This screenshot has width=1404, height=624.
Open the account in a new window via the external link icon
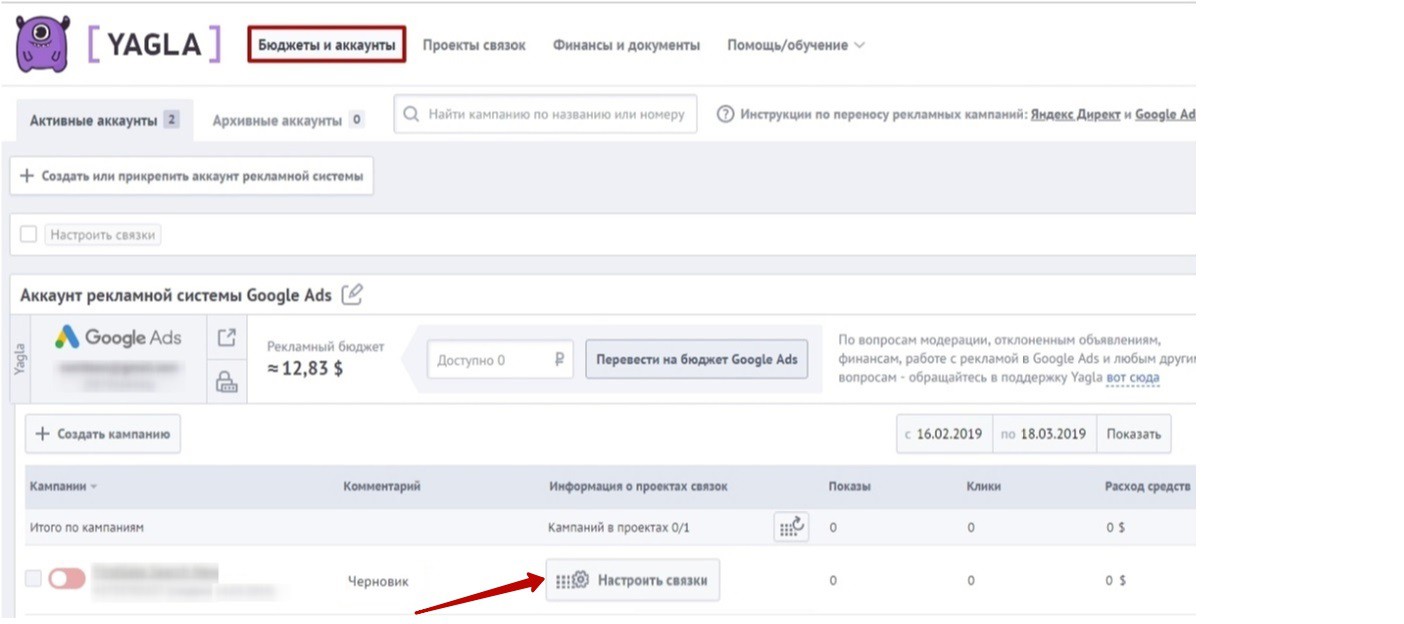(227, 338)
